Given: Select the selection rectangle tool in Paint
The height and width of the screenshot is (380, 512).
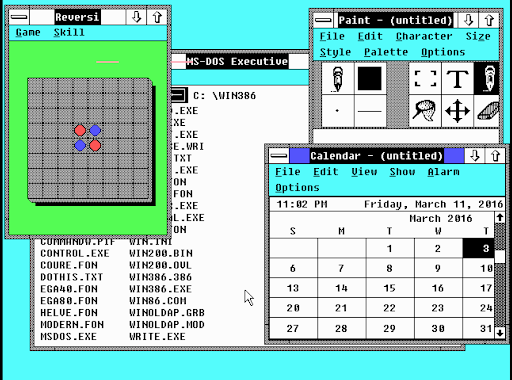Looking at the screenshot, I should click(x=425, y=78).
